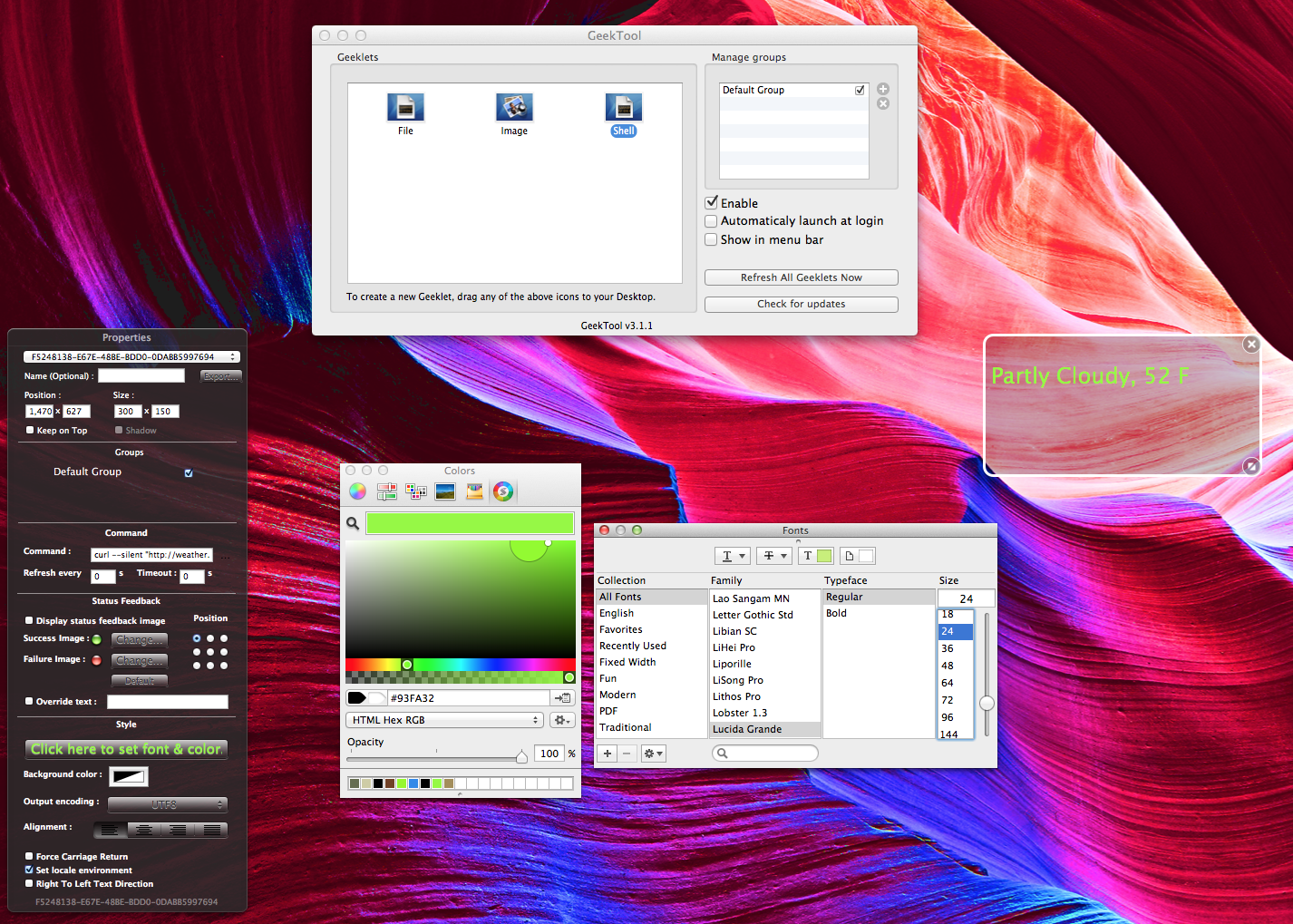This screenshot has height=924, width=1293.
Task: Check Force Carriage Return
Action: (29, 856)
